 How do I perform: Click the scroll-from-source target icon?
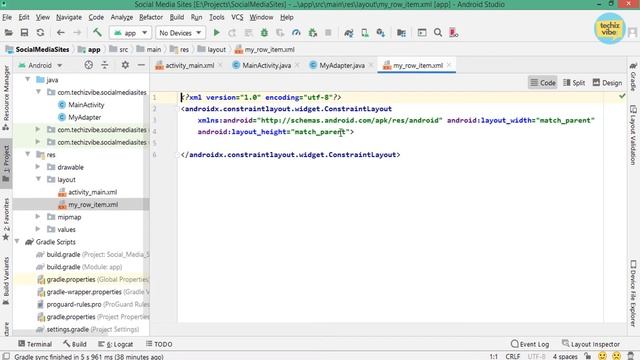click(89, 65)
